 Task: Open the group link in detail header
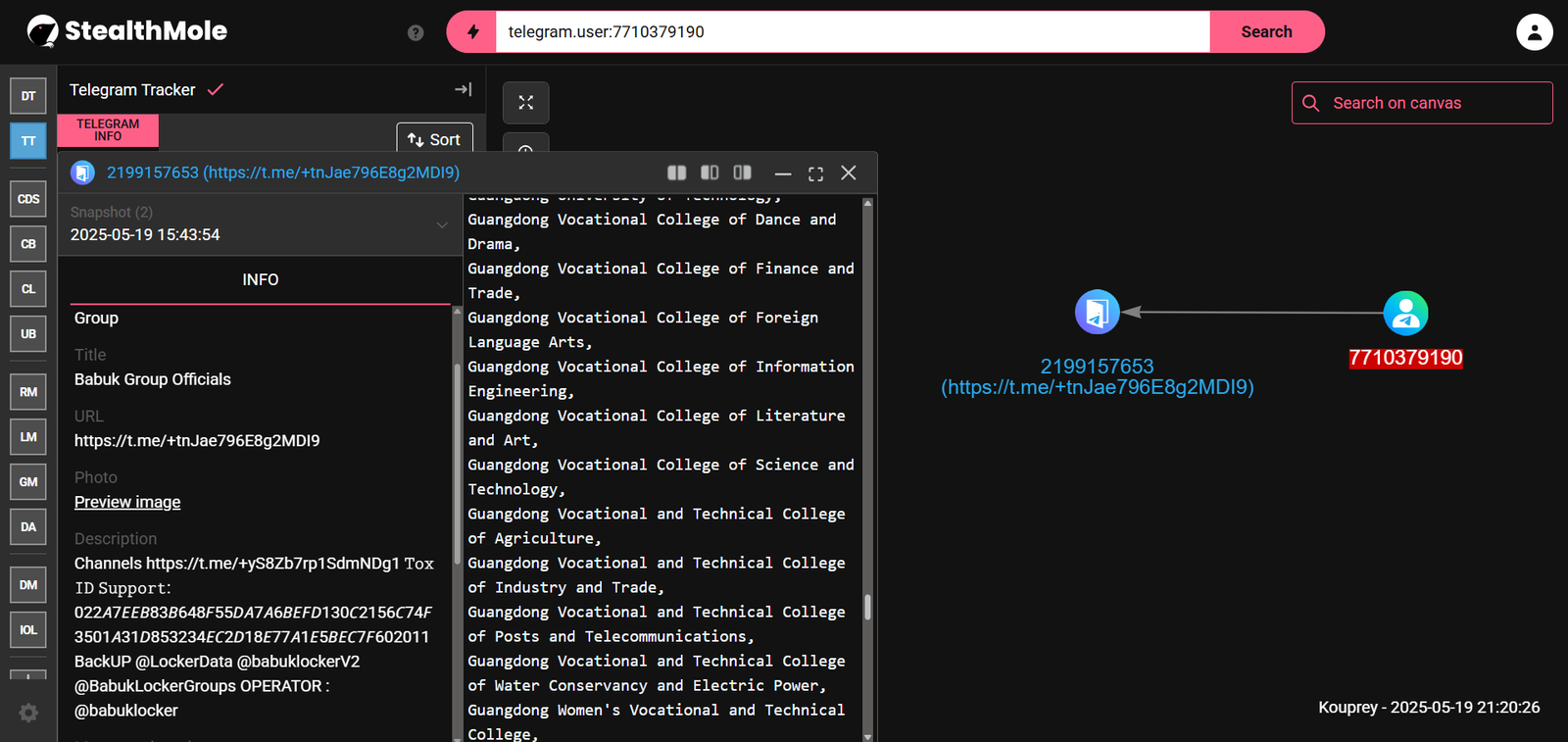click(x=283, y=173)
